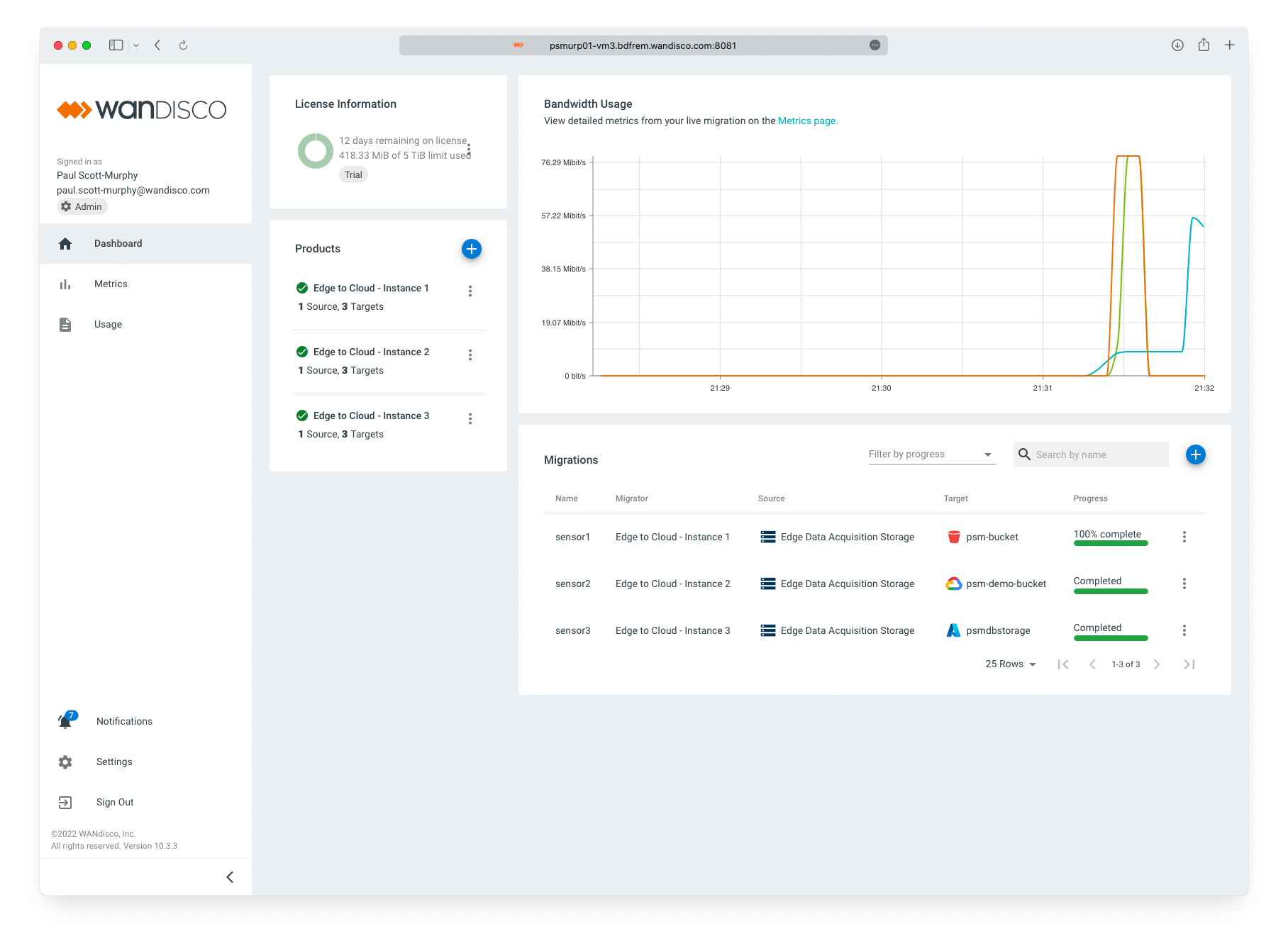Open the browser sidebar toggle dropdown arrow
This screenshot has height=948, width=1288.
click(136, 45)
